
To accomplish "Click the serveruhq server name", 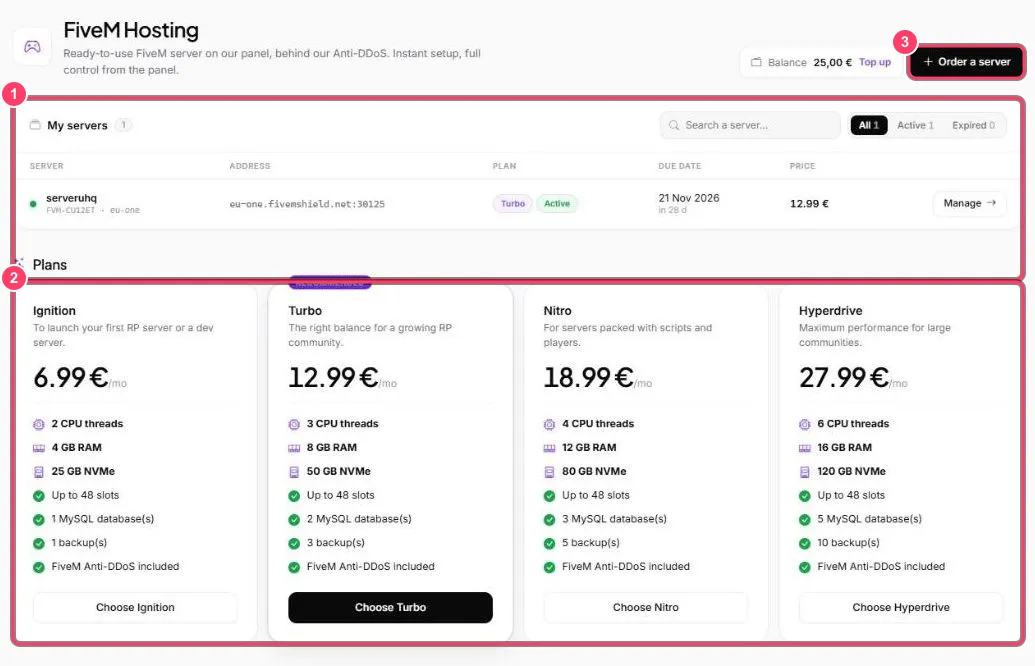I will (71, 198).
